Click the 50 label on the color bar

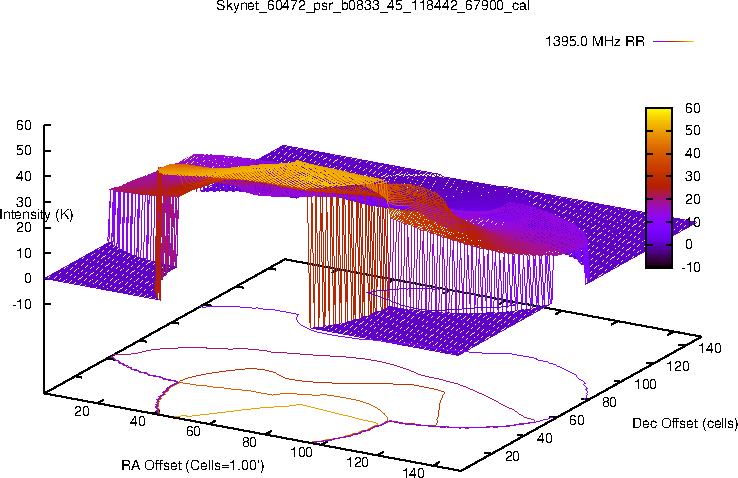693,130
